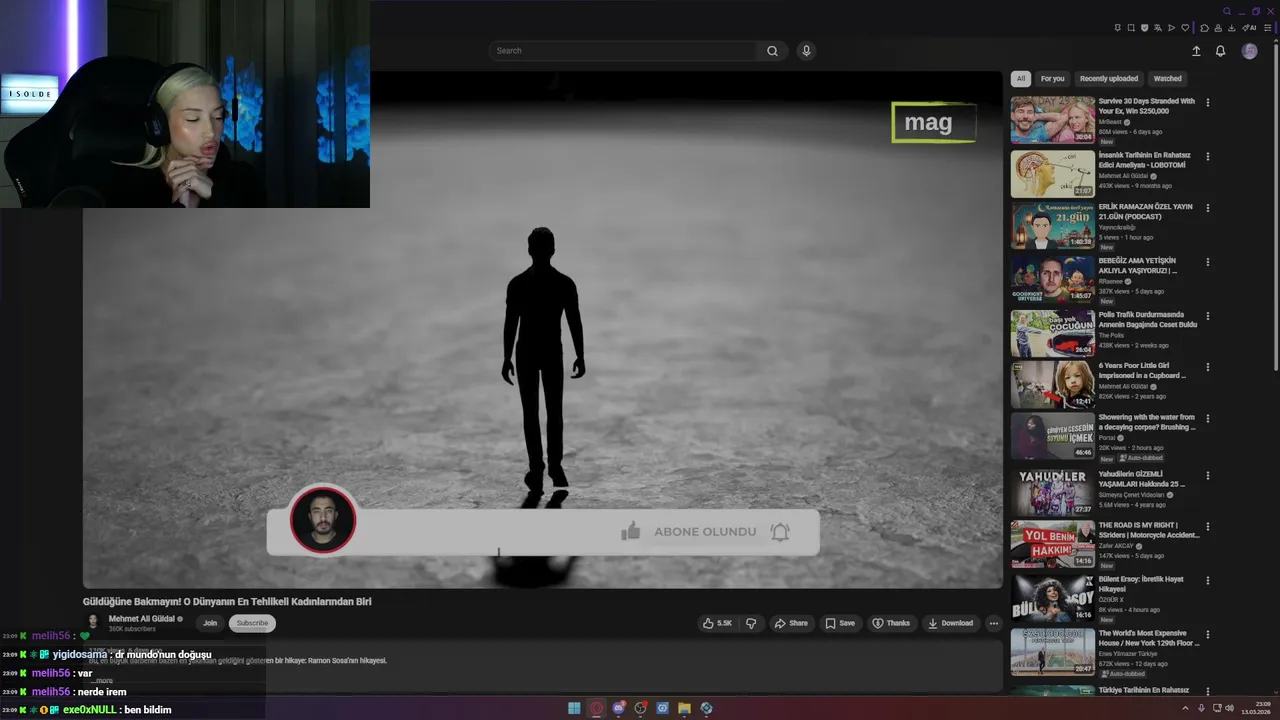Click the YouTube search magnifier button
Image resolution: width=1280 pixels, height=720 pixels.
pos(772,51)
